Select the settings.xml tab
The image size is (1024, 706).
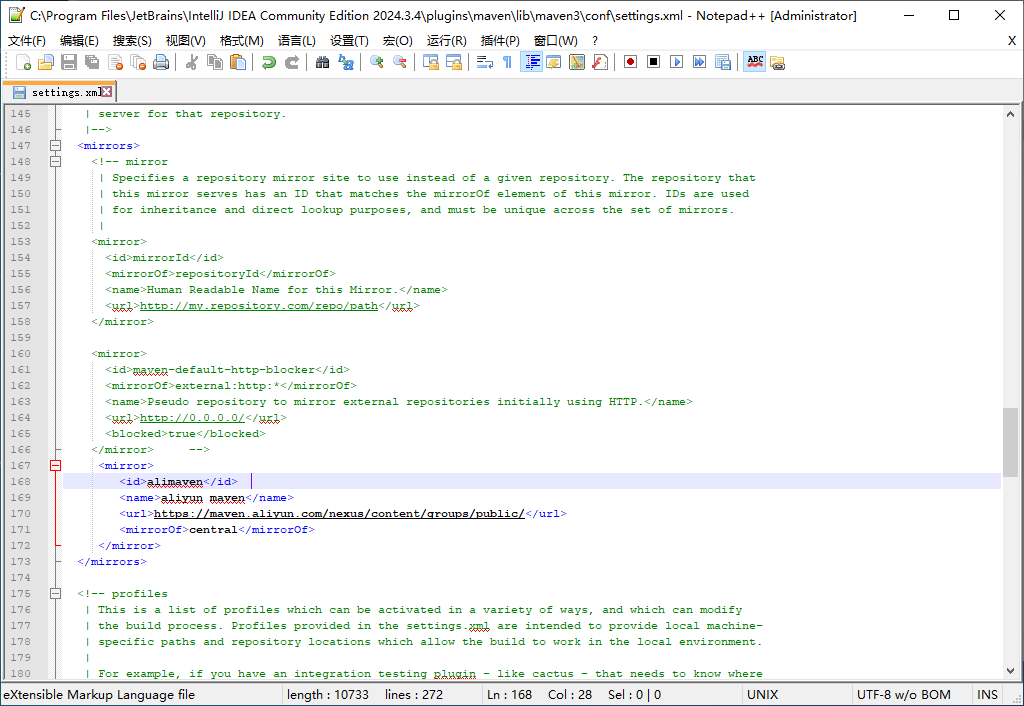(x=60, y=92)
